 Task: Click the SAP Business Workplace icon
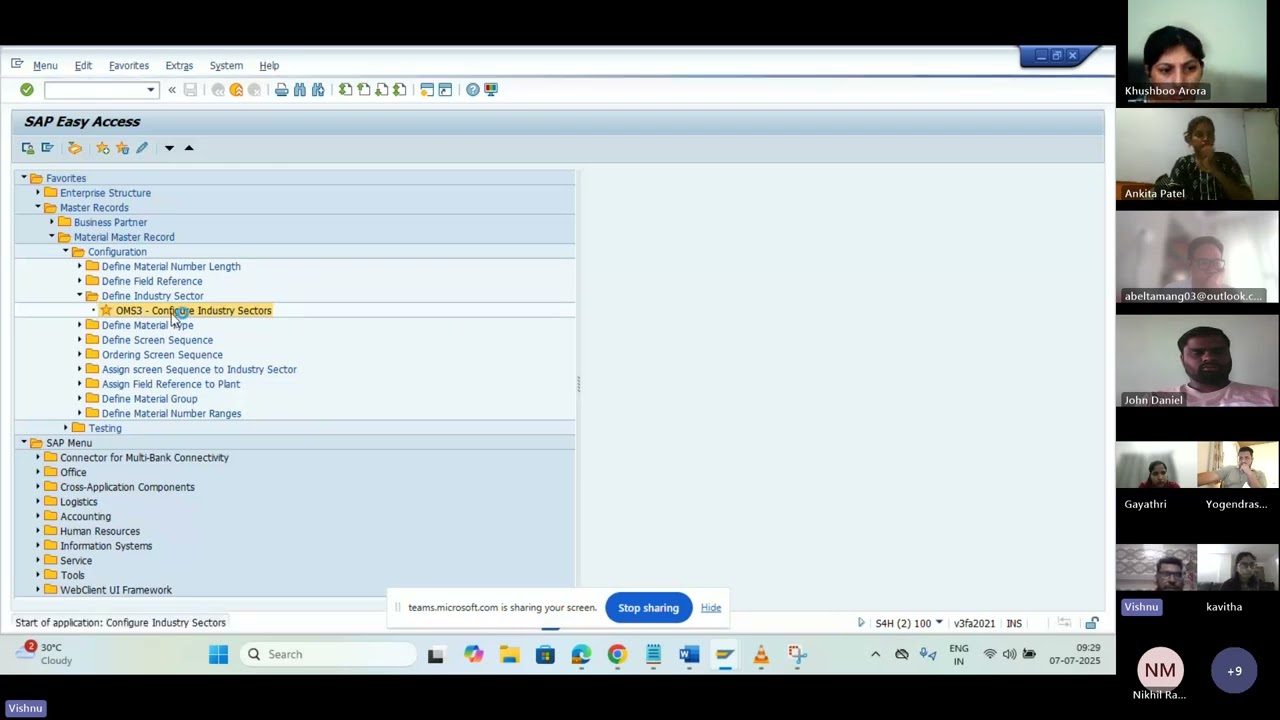(75, 148)
